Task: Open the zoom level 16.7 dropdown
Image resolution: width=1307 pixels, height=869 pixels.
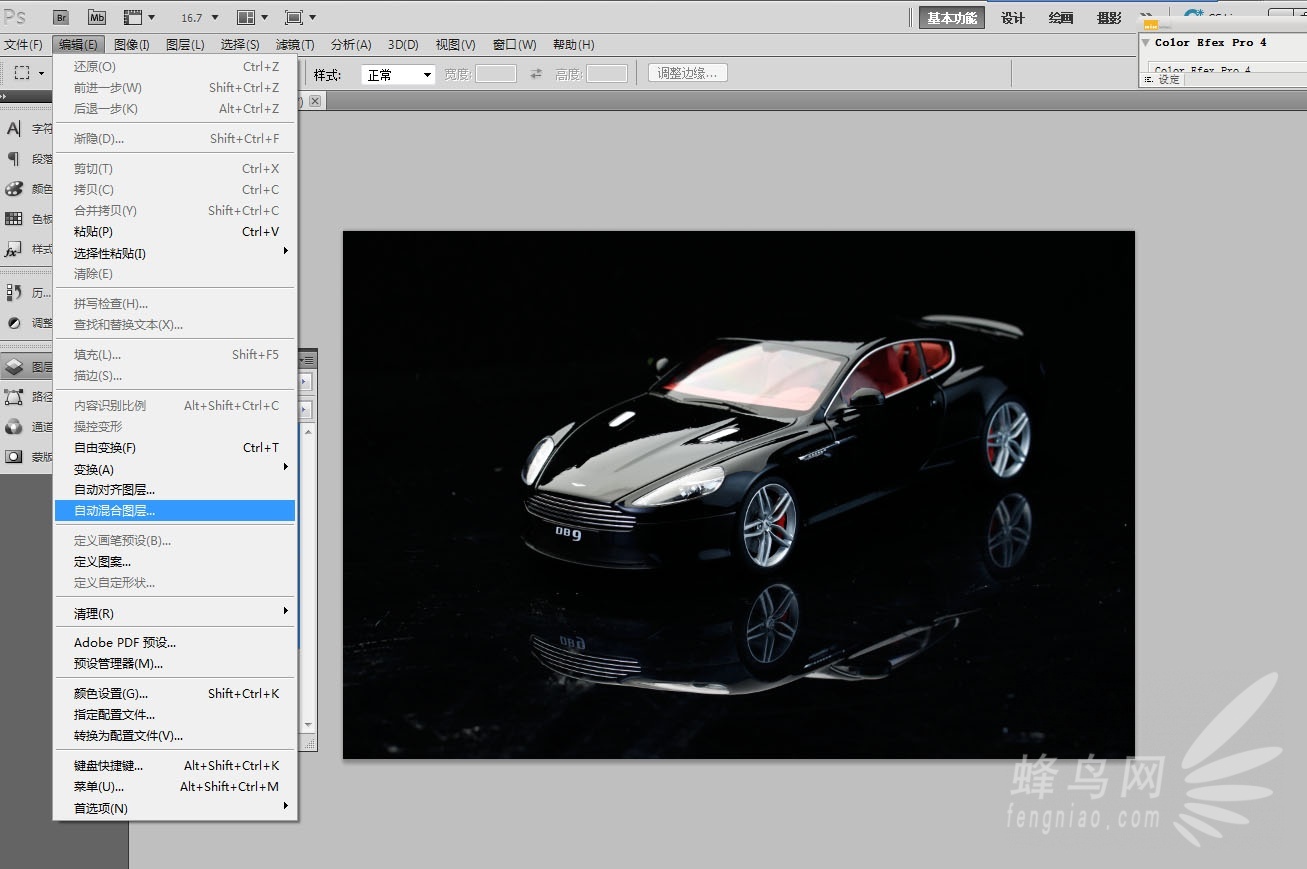Action: 199,17
